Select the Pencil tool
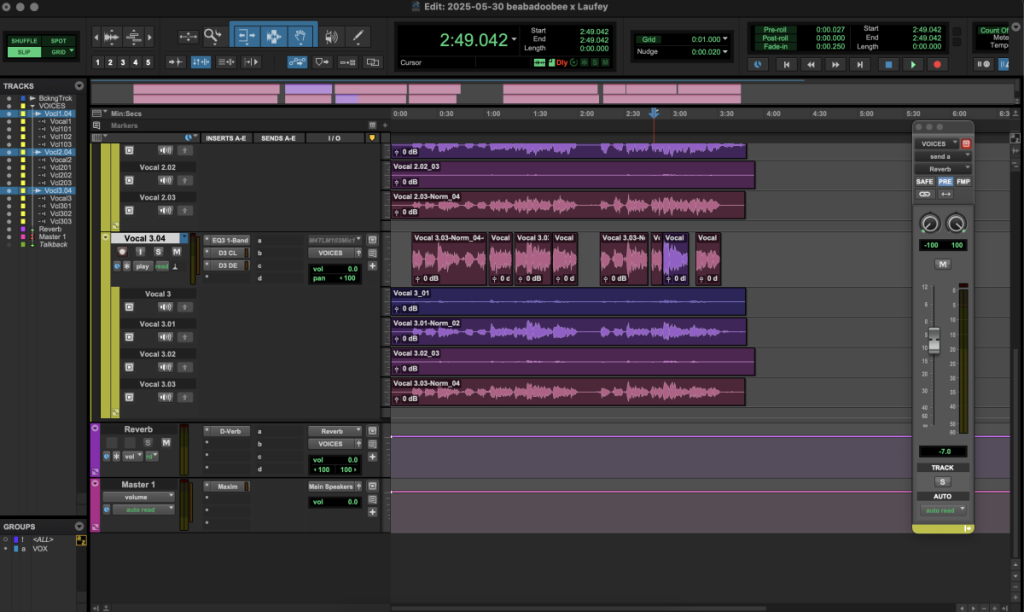 [x=357, y=37]
